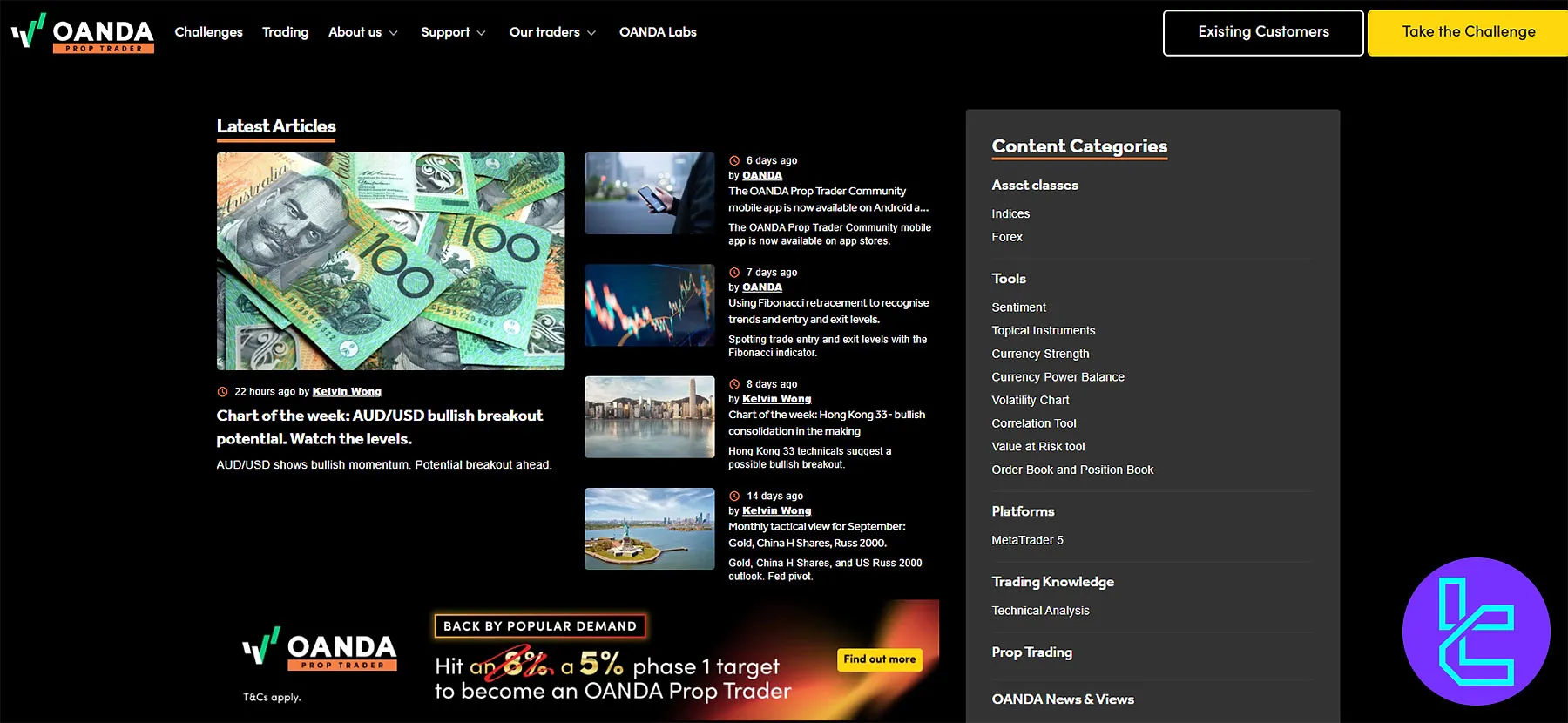The height and width of the screenshot is (723, 1568).
Task: Select the Prop Trading category heading
Action: [x=1032, y=652]
